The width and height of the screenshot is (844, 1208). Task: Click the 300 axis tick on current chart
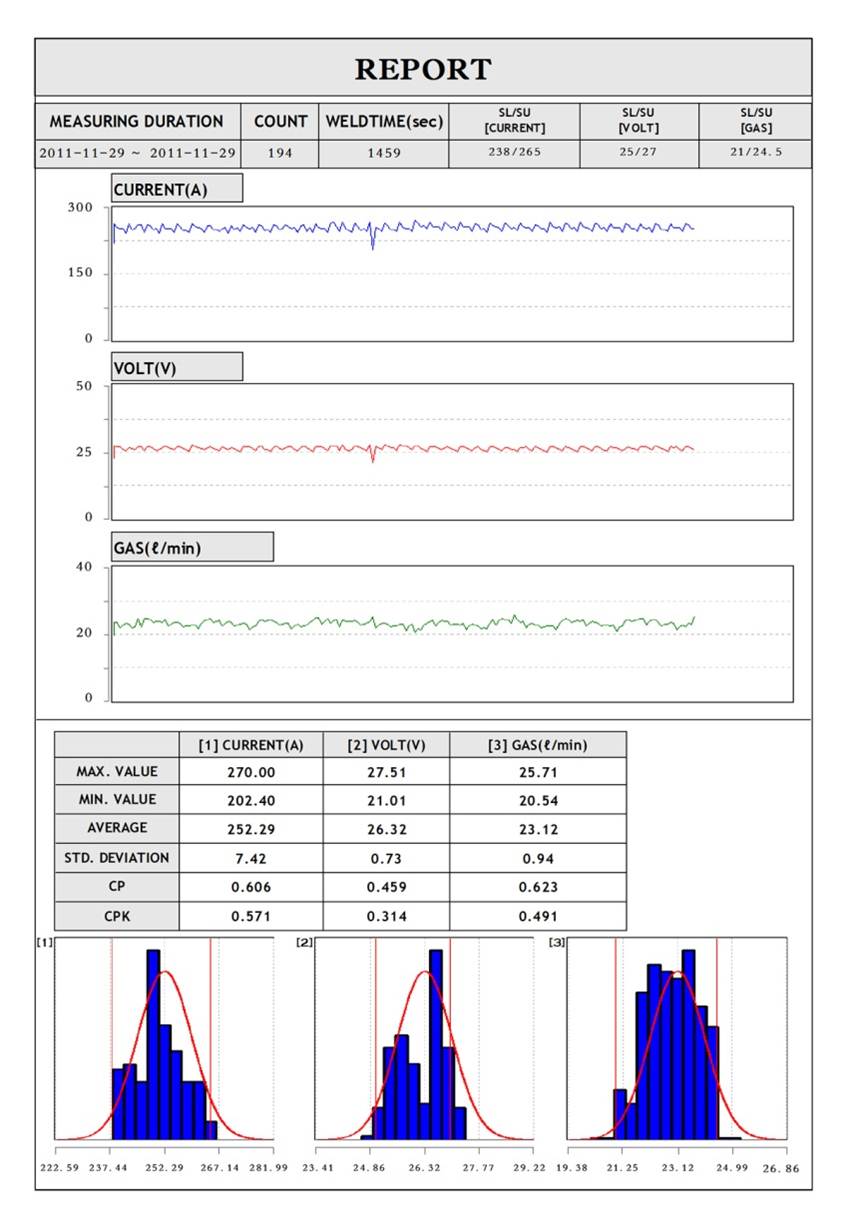coord(80,207)
